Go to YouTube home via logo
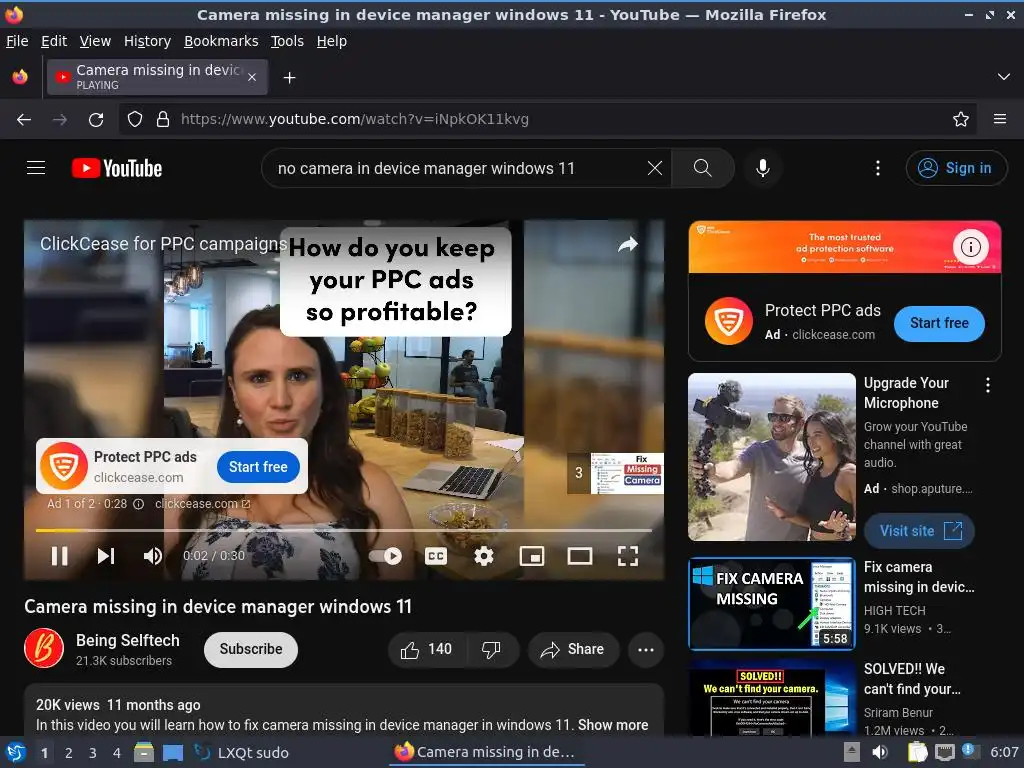Image resolution: width=1024 pixels, height=768 pixels. point(117,168)
